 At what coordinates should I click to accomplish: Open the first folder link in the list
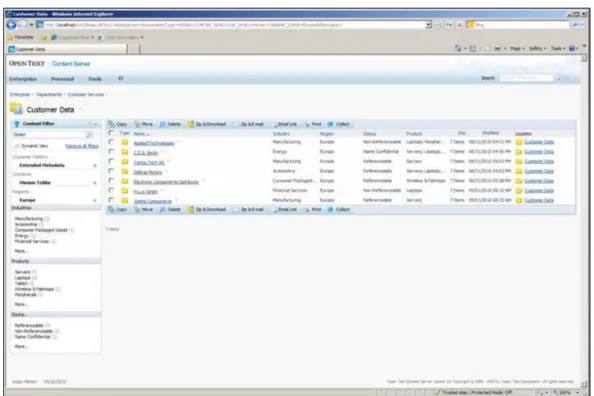coord(154,143)
